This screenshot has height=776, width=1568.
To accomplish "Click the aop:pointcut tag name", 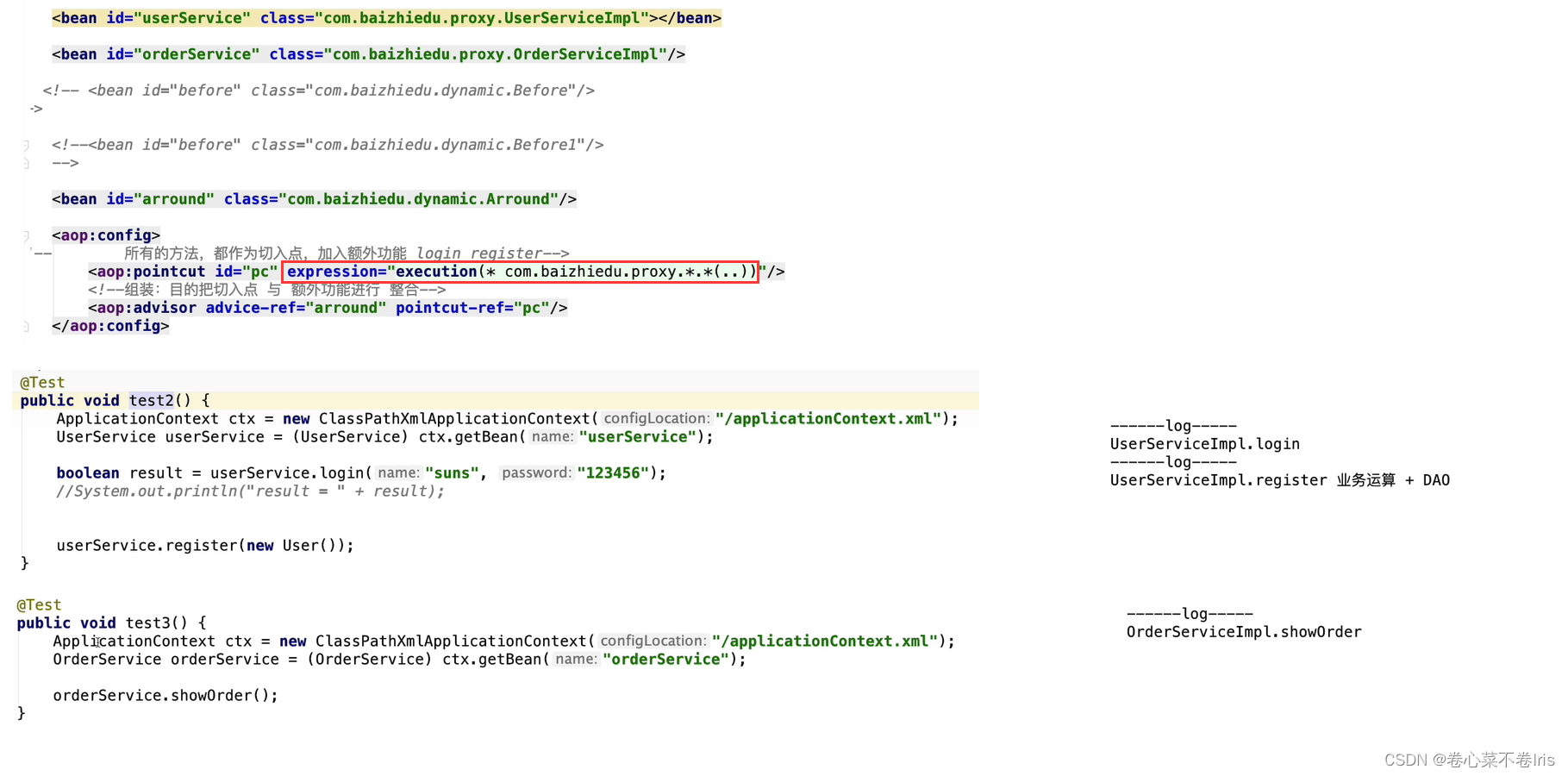I will (151, 272).
